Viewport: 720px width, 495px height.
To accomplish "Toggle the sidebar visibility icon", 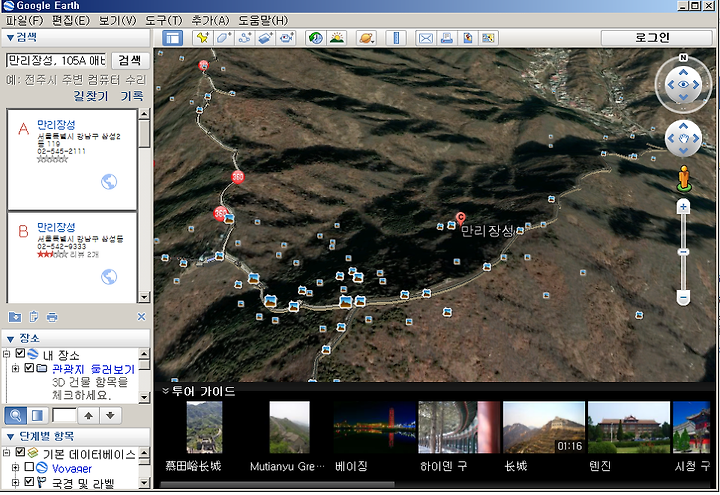I will 172,38.
